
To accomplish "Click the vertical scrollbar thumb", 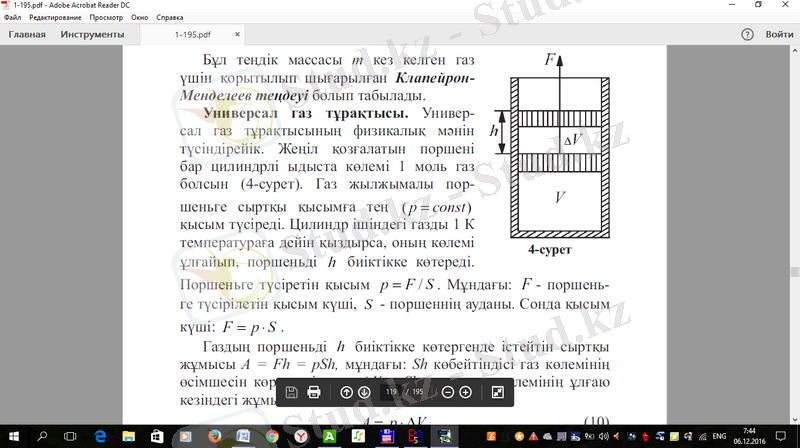I will pyautogui.click(x=794, y=271).
